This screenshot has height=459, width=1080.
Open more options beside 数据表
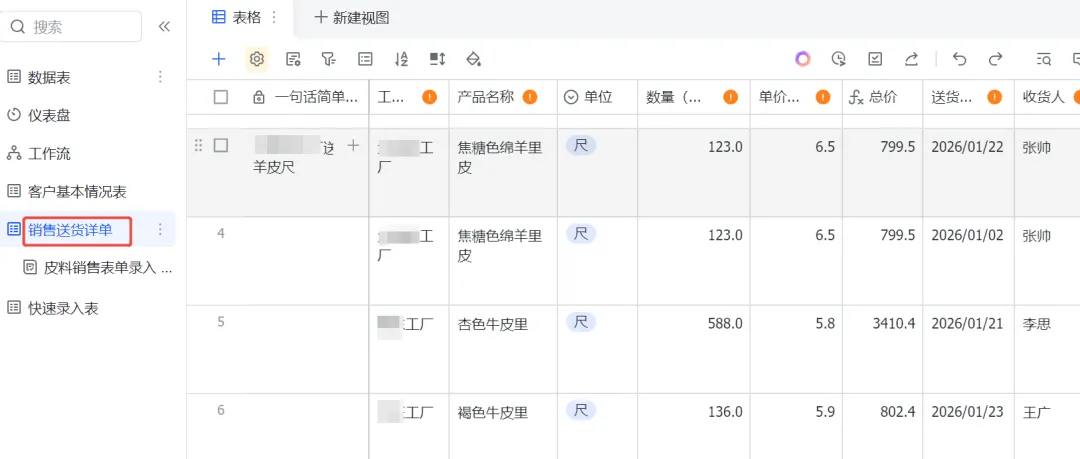160,77
